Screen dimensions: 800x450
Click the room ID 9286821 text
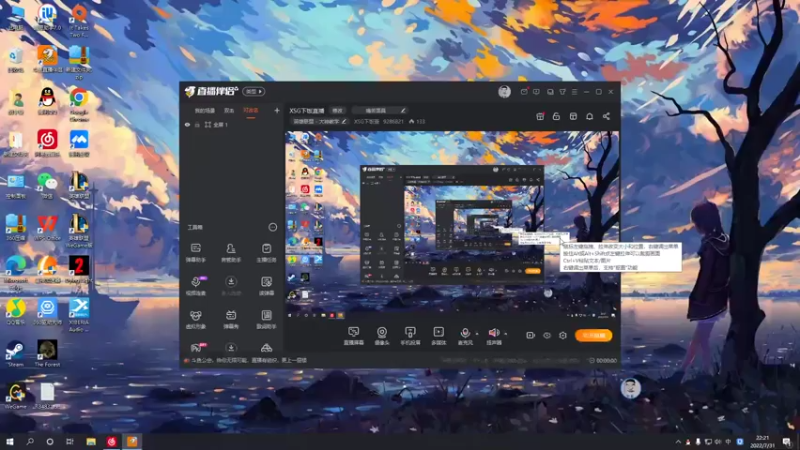coord(393,122)
